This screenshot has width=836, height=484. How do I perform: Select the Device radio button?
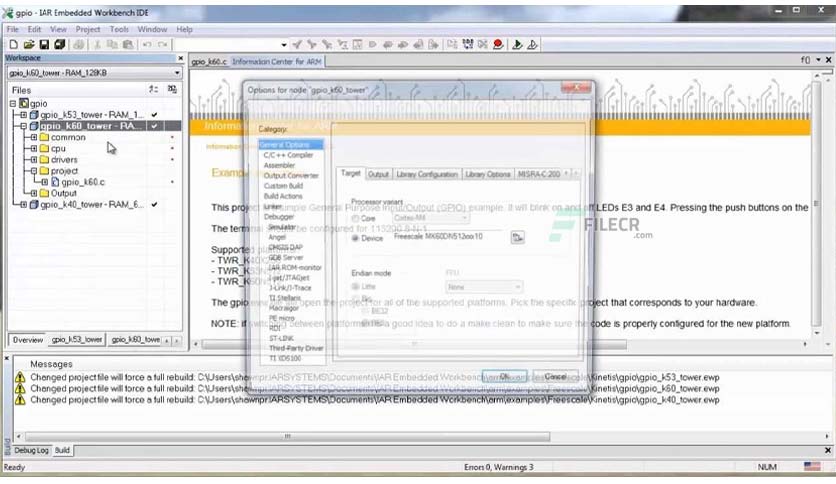[x=355, y=238]
